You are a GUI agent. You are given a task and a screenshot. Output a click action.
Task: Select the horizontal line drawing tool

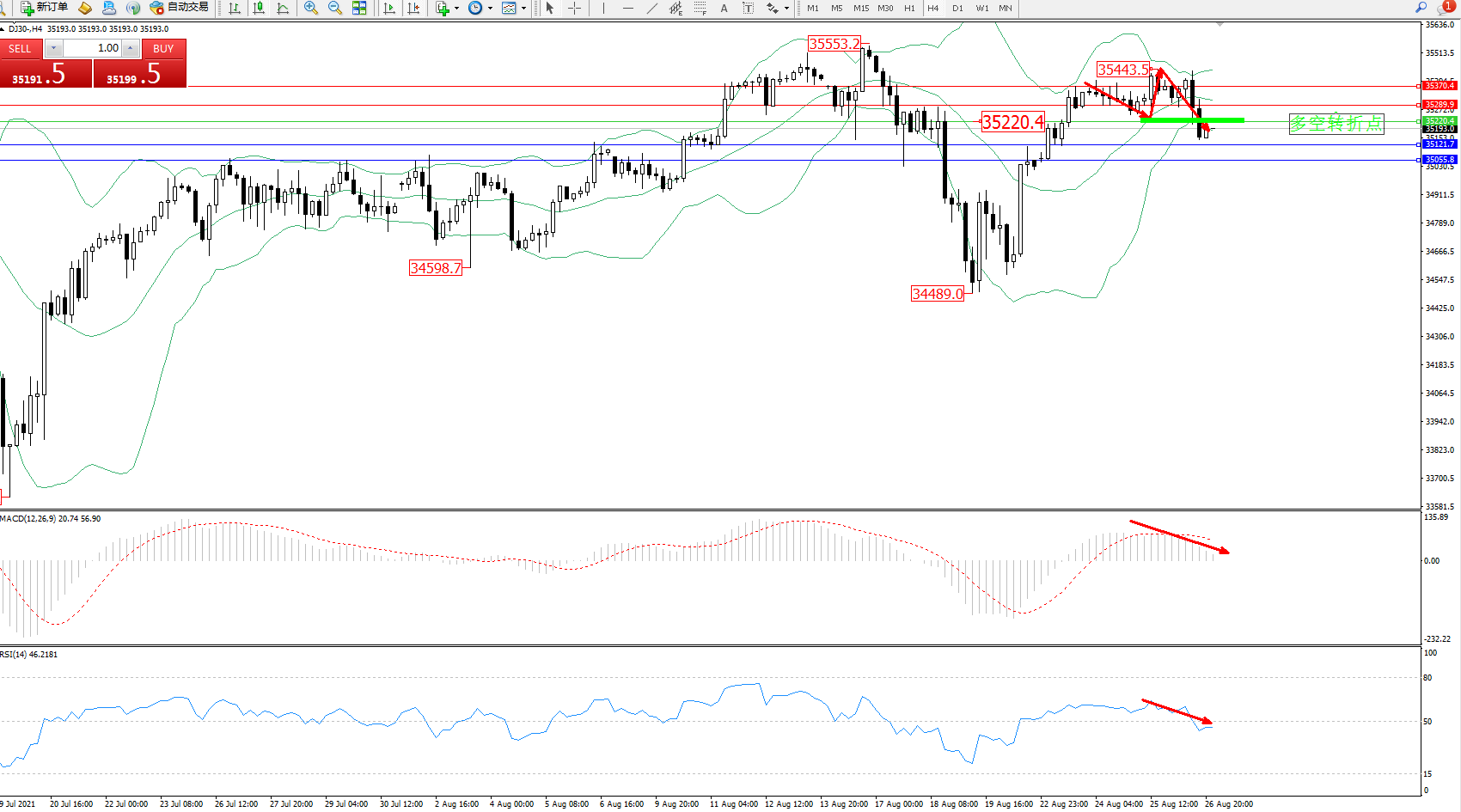[628, 8]
